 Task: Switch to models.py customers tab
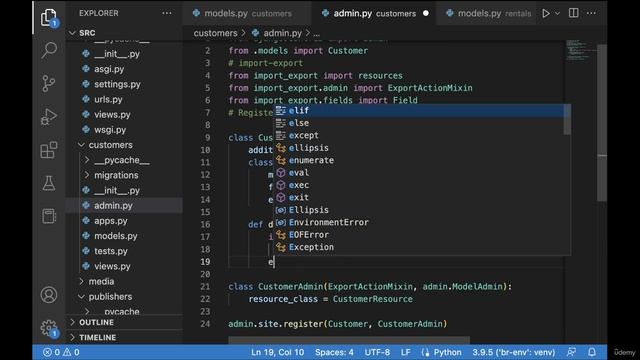(247, 13)
